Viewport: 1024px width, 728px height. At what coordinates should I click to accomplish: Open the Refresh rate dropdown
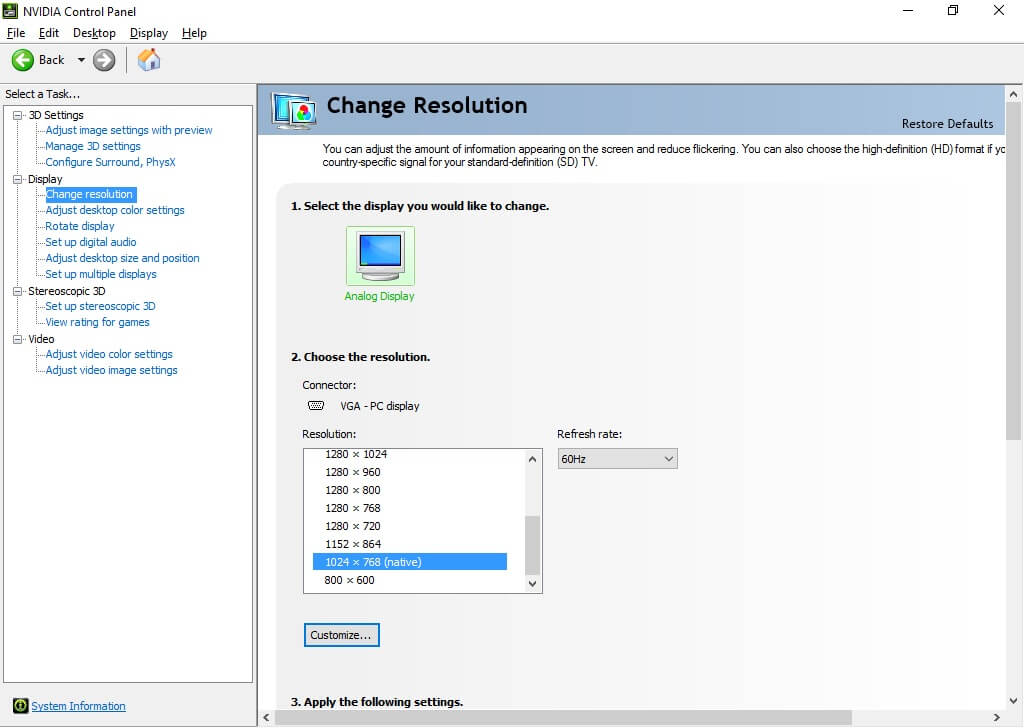[x=617, y=459]
